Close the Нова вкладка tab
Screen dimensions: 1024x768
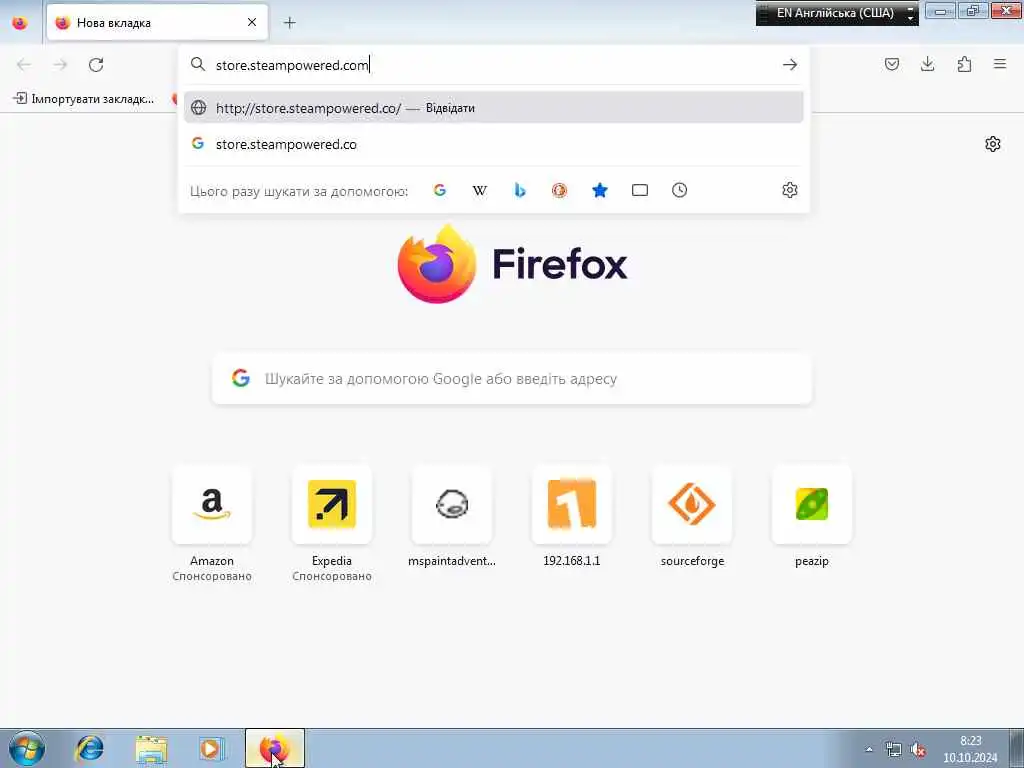252,22
